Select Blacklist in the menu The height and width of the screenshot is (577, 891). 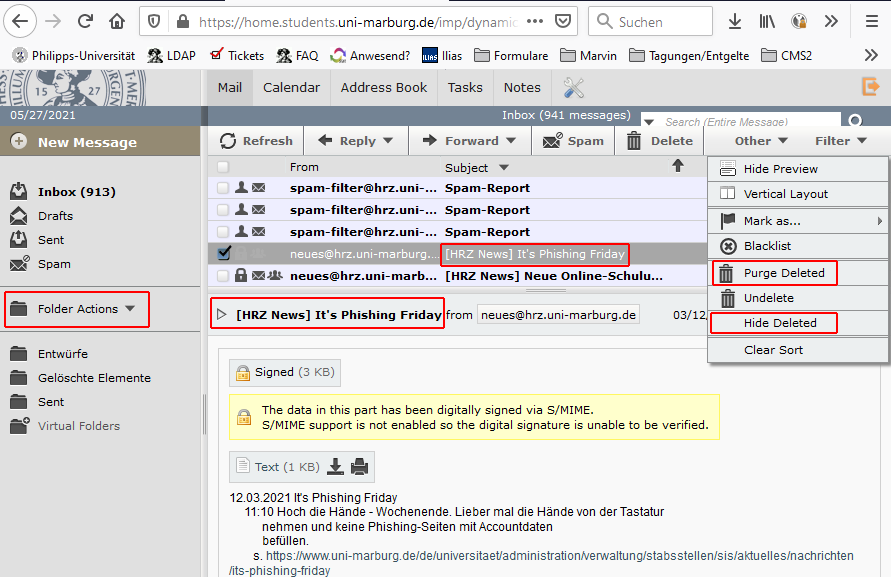tap(798, 246)
